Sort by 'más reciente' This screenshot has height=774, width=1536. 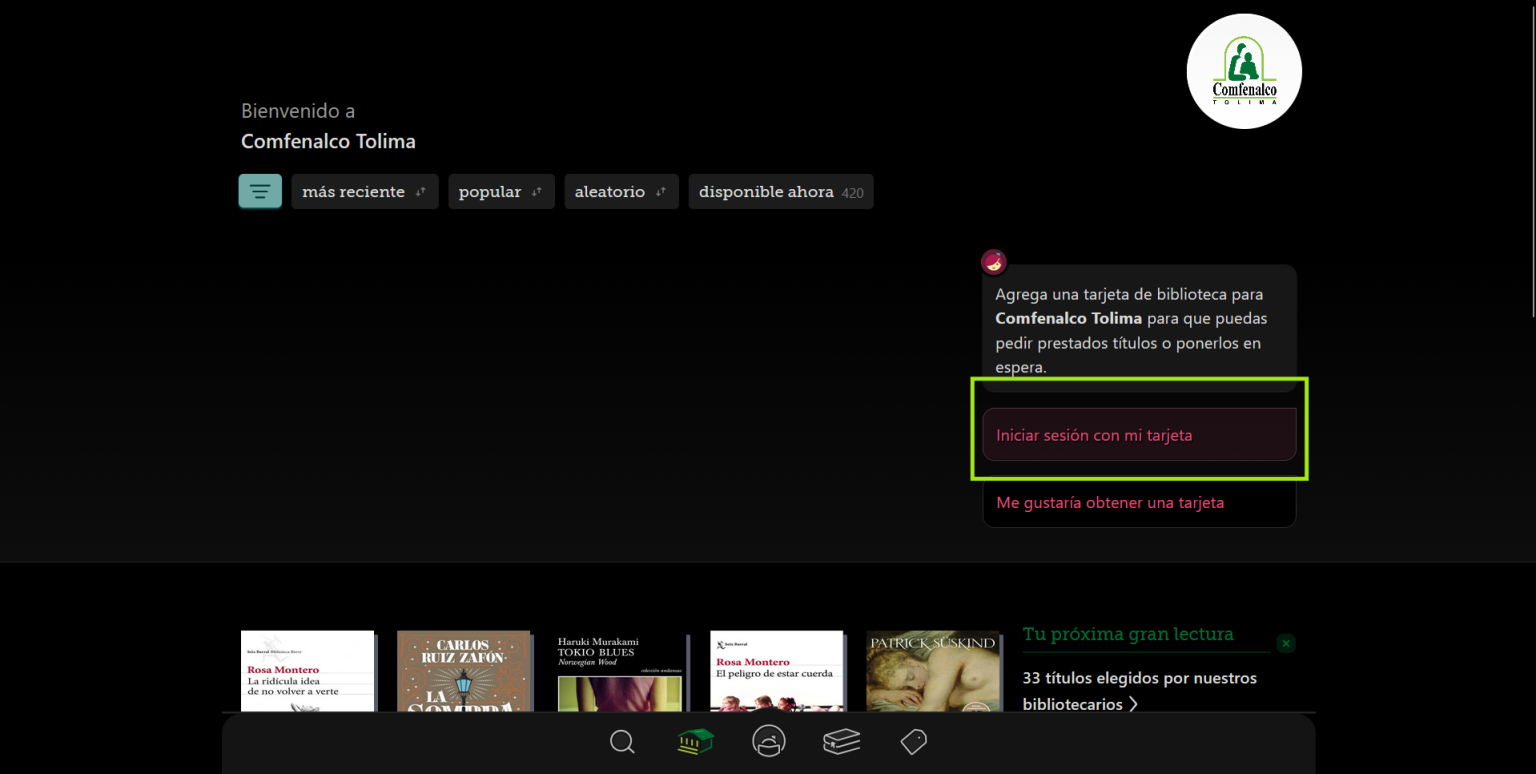(365, 192)
